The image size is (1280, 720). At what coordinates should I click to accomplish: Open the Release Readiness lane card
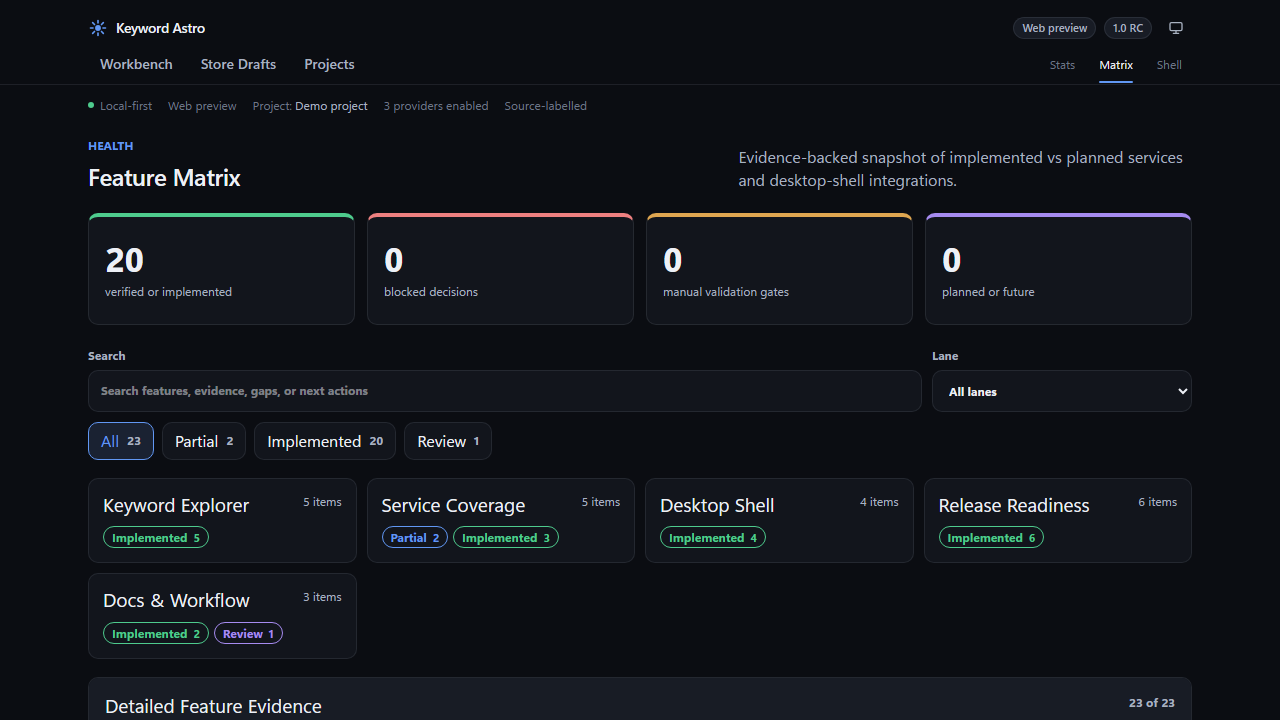click(x=1058, y=520)
